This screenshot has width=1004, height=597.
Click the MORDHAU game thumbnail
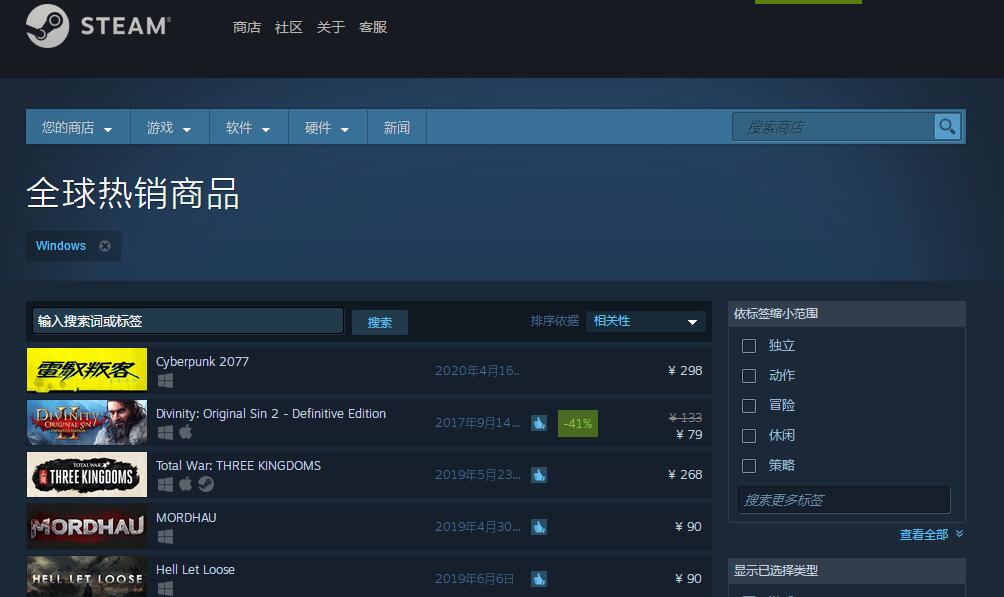tap(87, 527)
